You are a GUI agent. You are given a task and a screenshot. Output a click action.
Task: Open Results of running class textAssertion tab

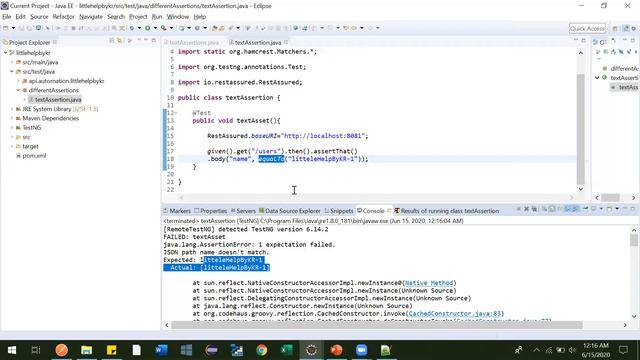[x=447, y=211]
